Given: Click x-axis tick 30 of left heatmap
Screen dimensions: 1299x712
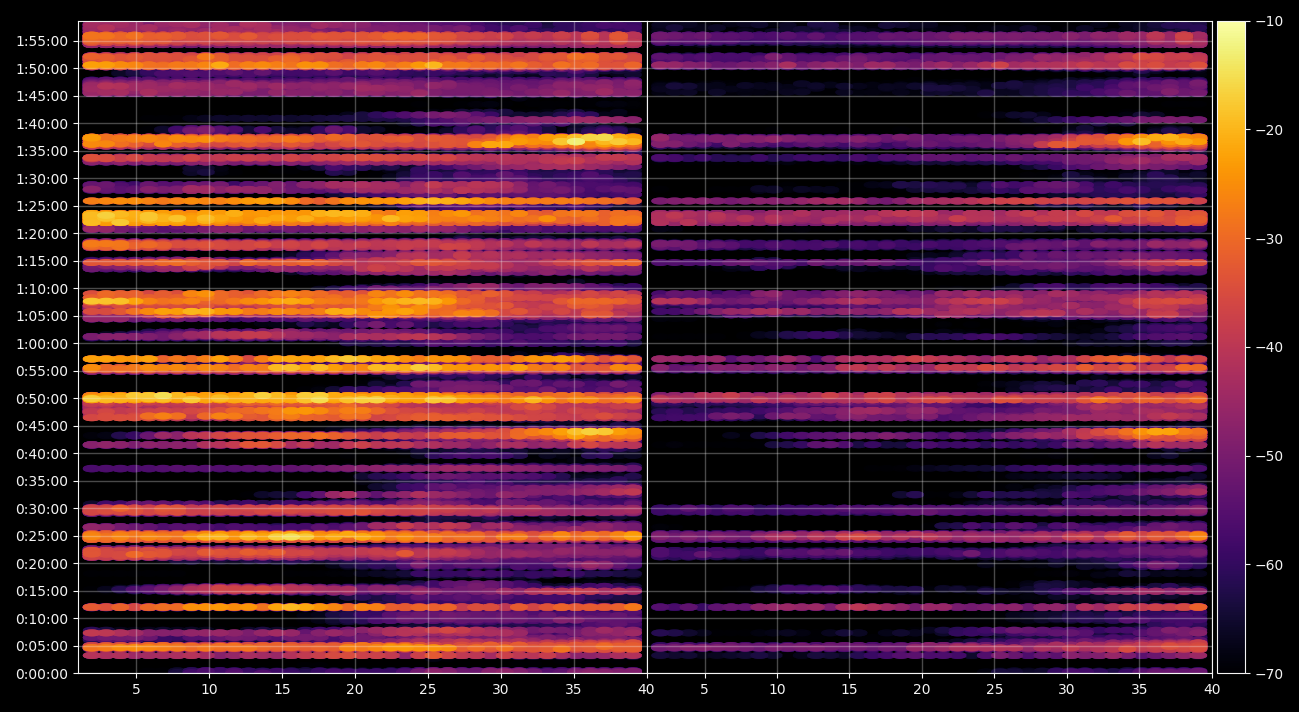Looking at the screenshot, I should 501,689.
